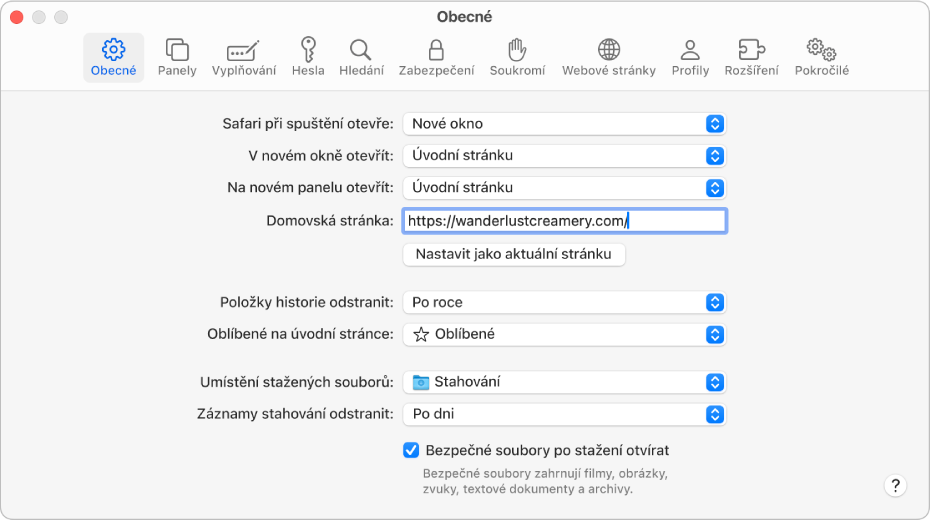Expand the Safari při spuštění otevře dropdown
This screenshot has height=521, width=931.
[564, 124]
